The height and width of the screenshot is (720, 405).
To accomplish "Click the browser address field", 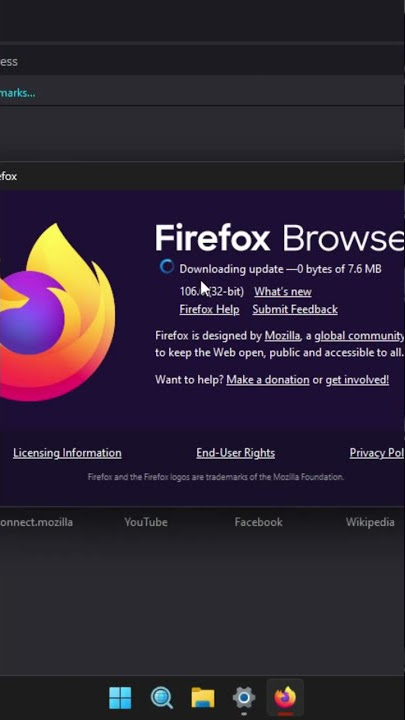I will coord(202,62).
